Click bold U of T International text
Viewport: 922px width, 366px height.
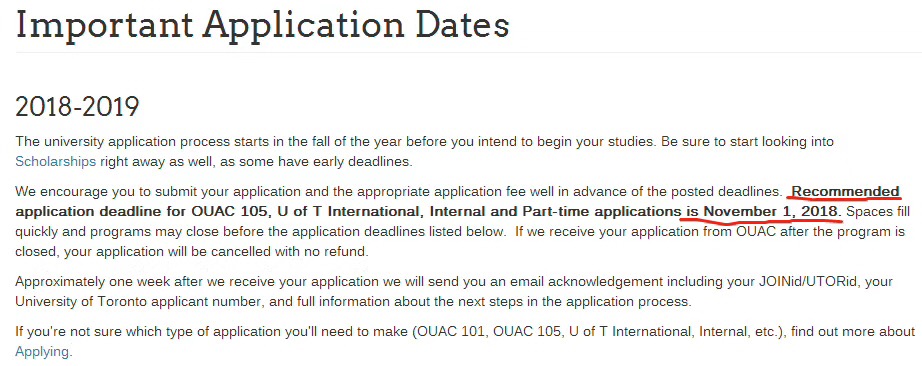point(349,211)
